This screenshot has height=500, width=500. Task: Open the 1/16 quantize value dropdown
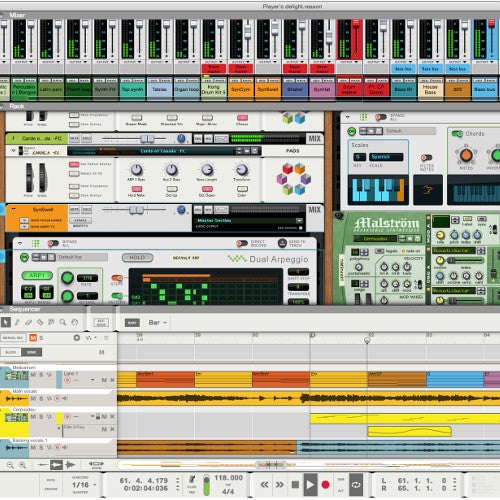84,485
